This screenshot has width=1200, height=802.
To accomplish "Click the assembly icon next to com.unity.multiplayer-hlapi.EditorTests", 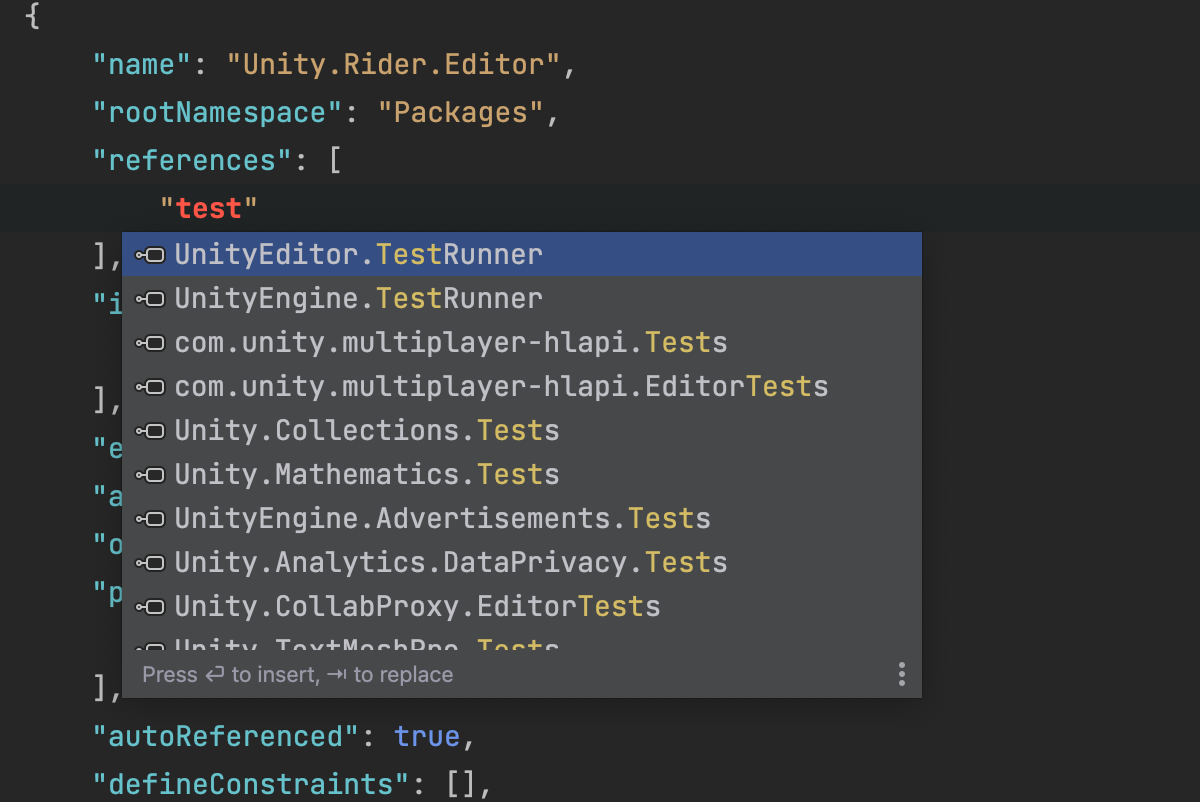I will tap(150, 387).
